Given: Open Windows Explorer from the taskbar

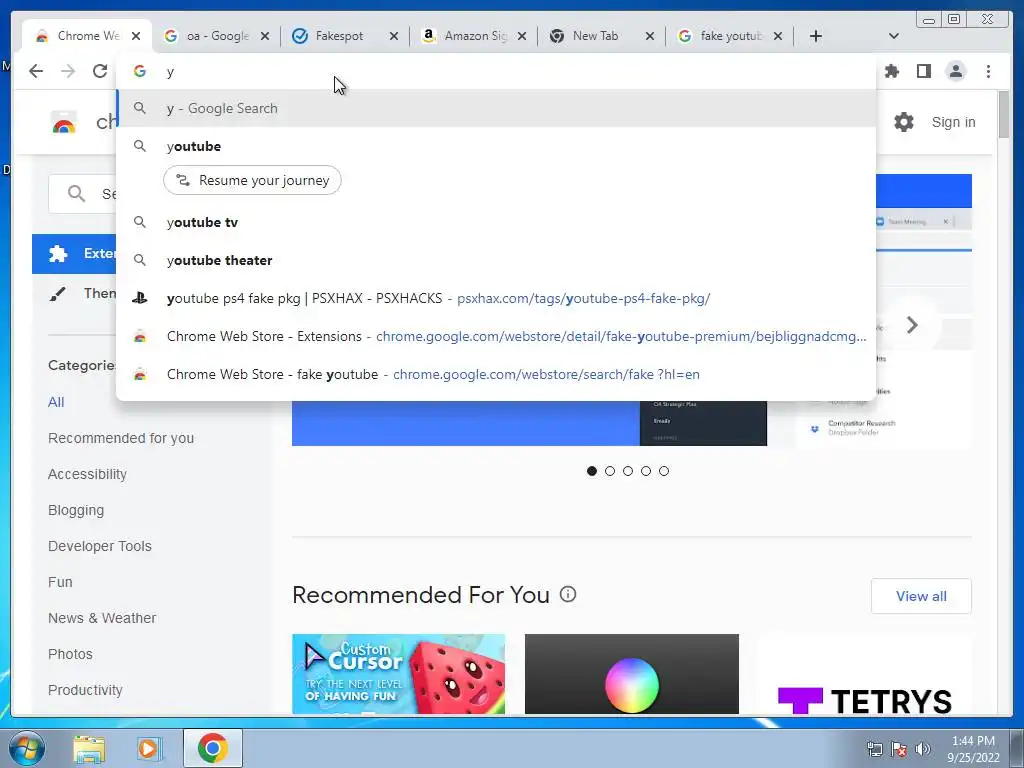Looking at the screenshot, I should pyautogui.click(x=89, y=749).
